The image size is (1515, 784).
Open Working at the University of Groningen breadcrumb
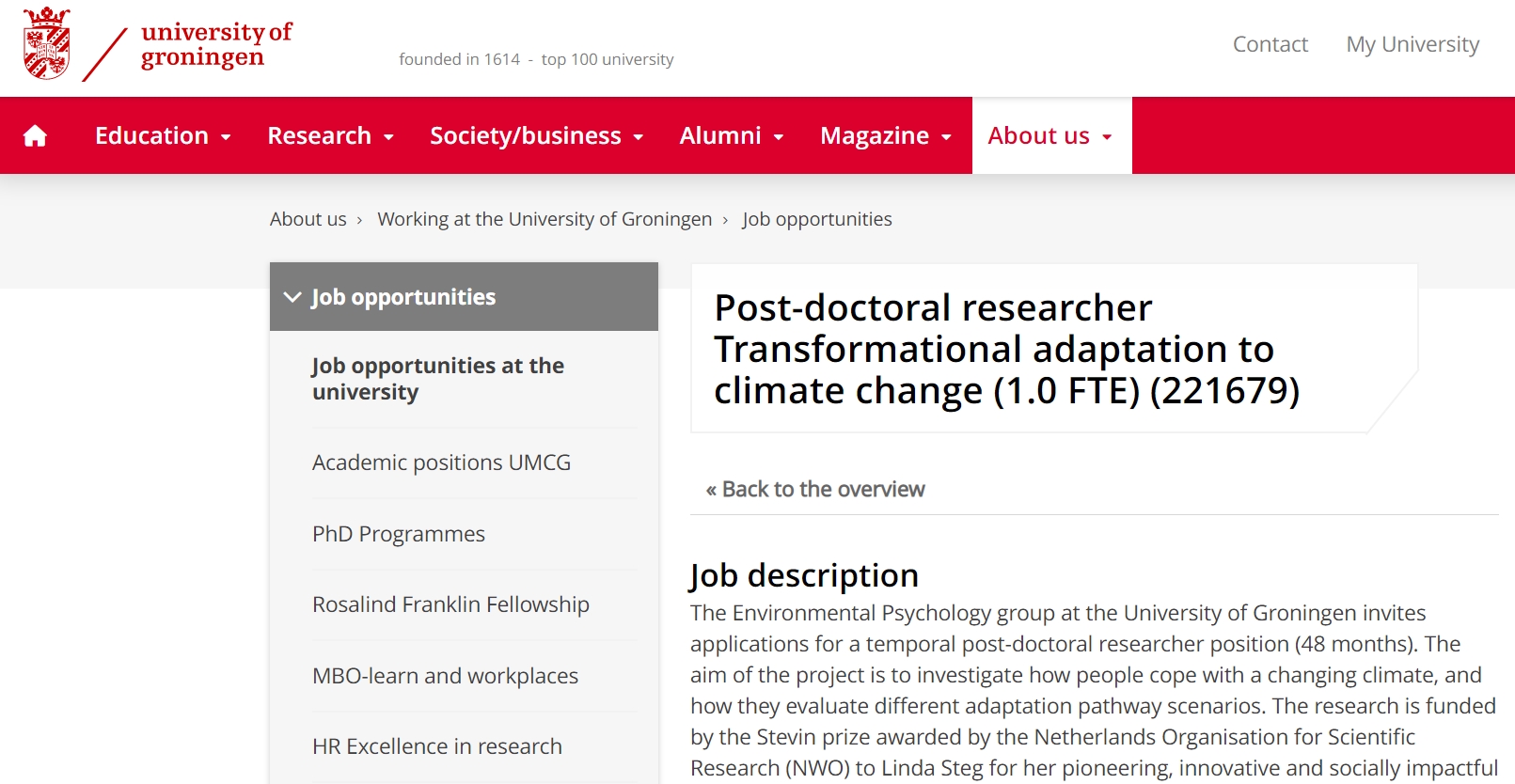point(544,219)
